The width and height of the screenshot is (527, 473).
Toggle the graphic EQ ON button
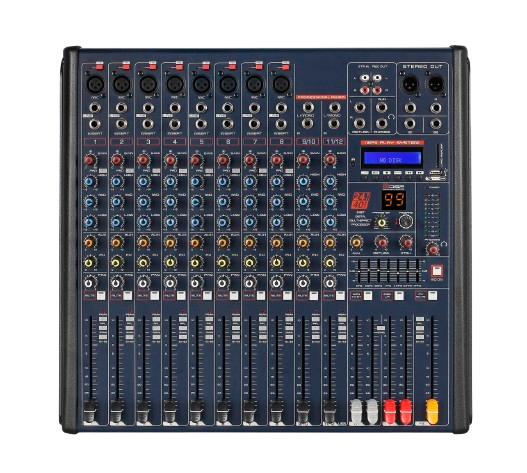(x=437, y=271)
